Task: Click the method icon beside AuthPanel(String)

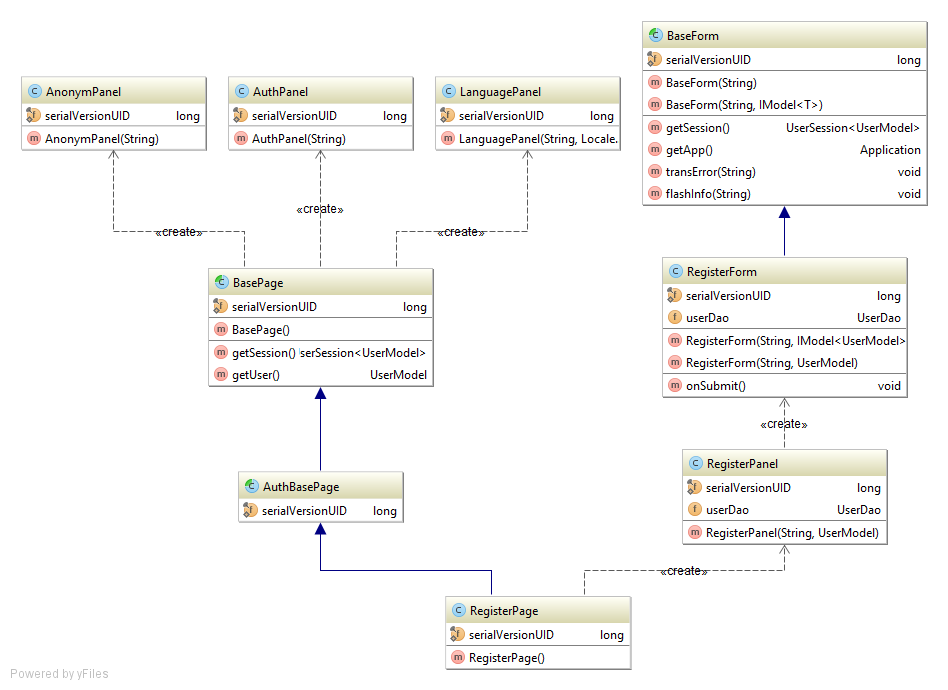Action: 241,139
